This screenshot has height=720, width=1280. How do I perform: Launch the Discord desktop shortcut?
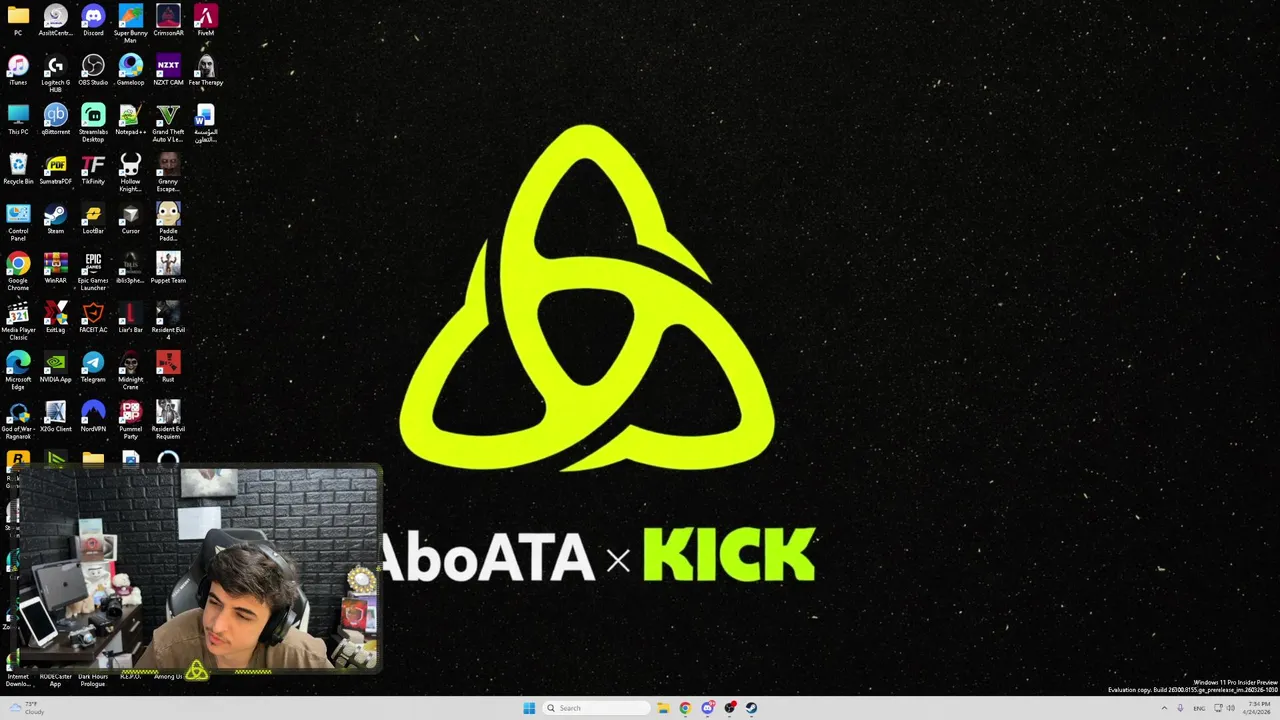pyautogui.click(x=93, y=20)
